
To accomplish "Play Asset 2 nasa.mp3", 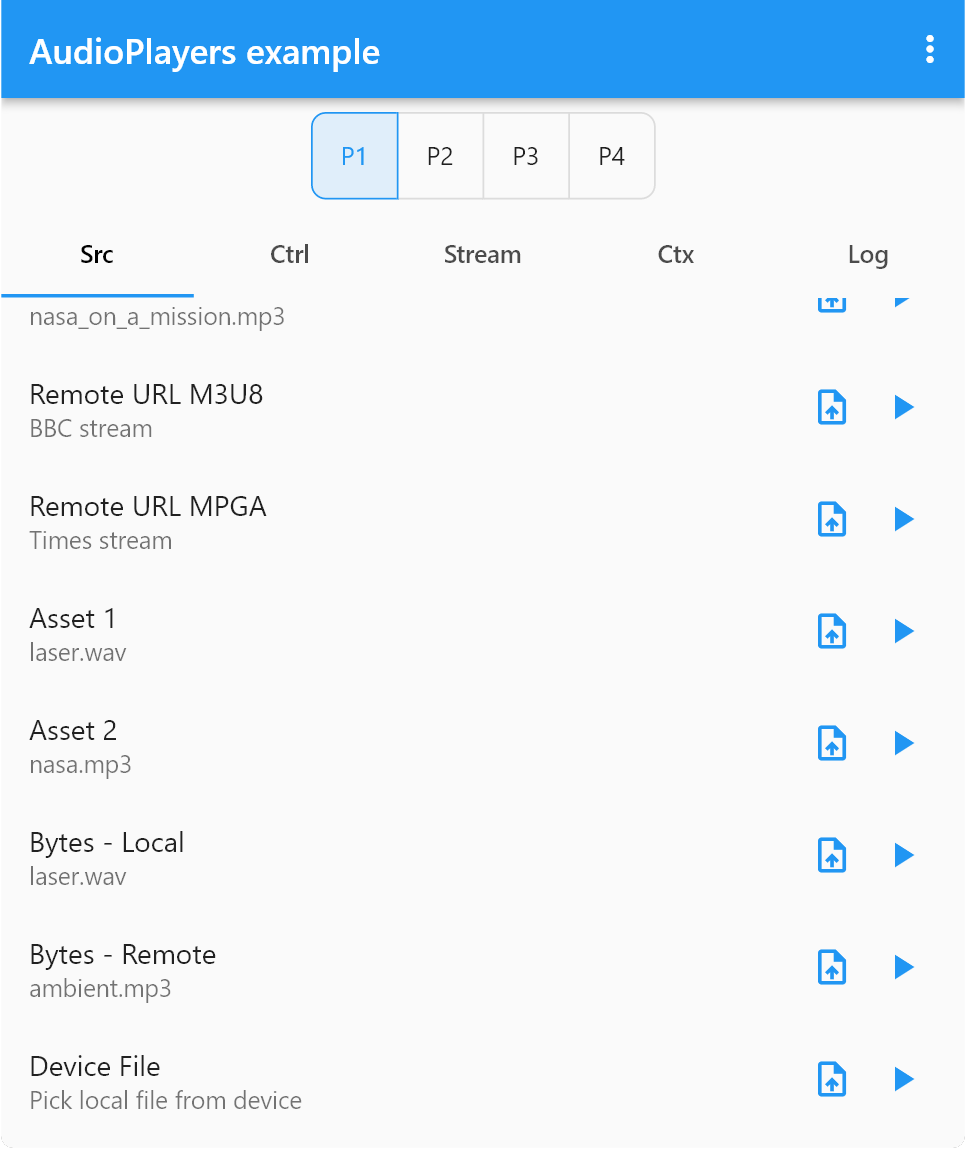I will (903, 743).
